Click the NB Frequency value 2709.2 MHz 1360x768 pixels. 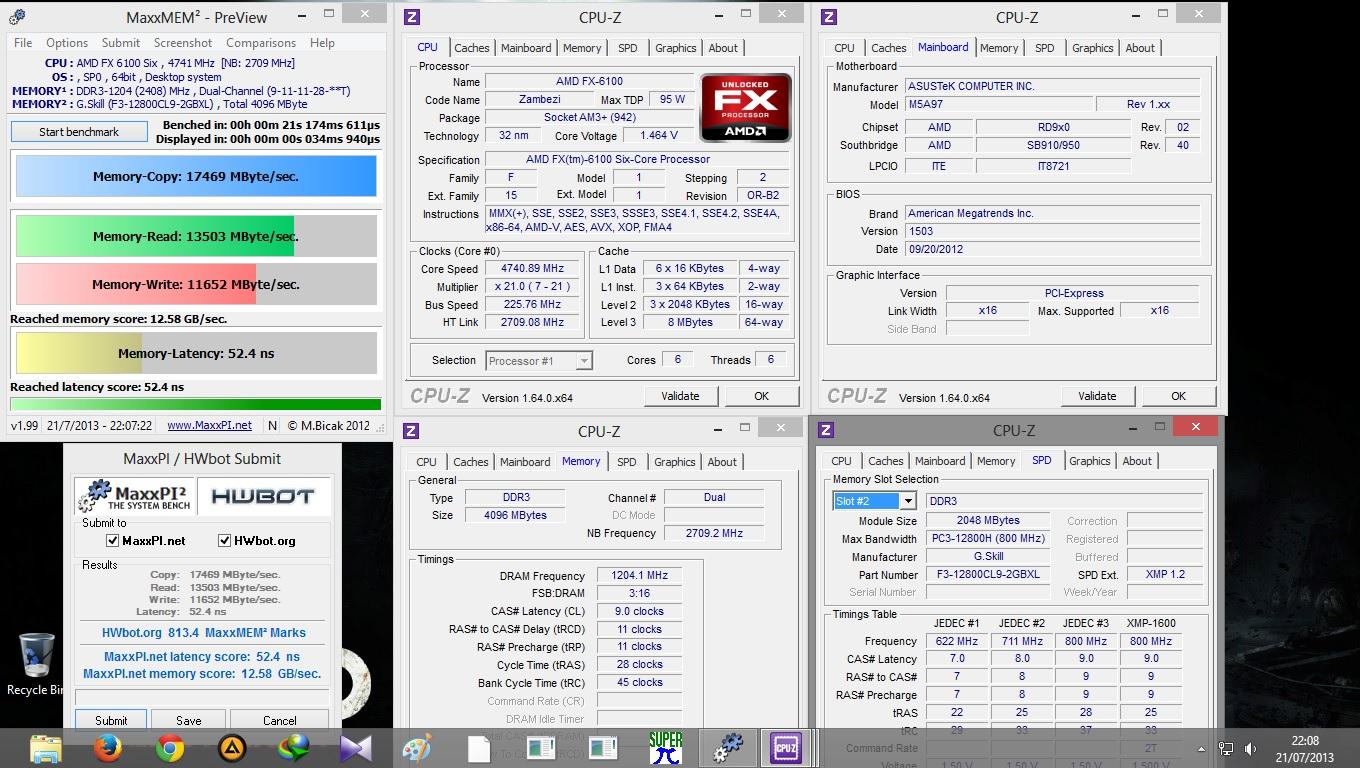[714, 533]
